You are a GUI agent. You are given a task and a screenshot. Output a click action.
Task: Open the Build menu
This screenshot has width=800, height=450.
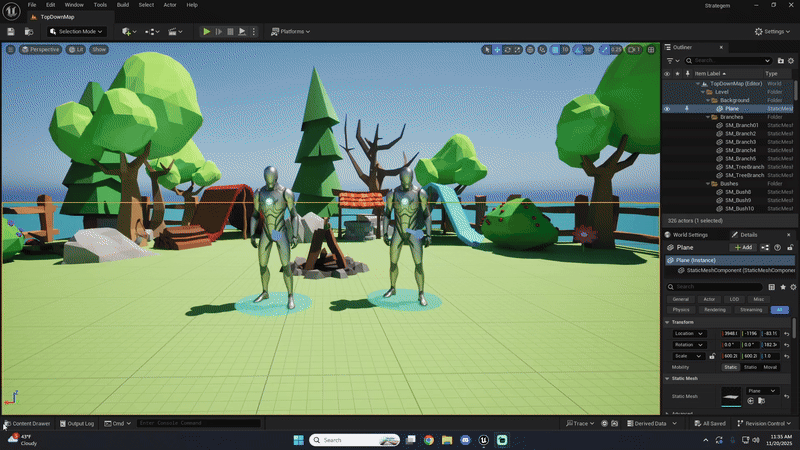click(x=122, y=5)
